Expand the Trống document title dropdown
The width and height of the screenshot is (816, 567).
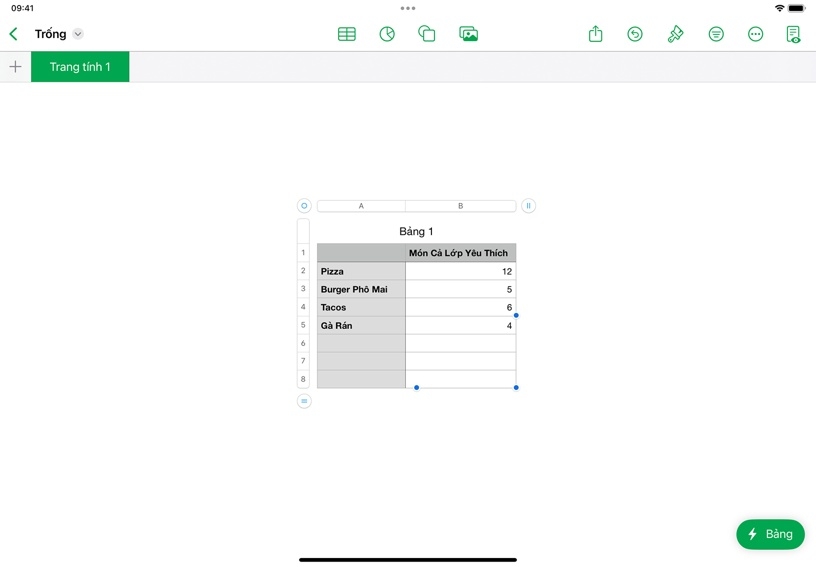pyautogui.click(x=78, y=34)
